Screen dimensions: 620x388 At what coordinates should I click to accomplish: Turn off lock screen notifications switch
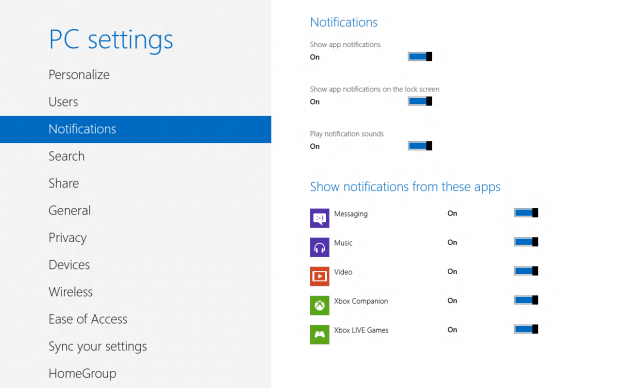tap(420, 101)
